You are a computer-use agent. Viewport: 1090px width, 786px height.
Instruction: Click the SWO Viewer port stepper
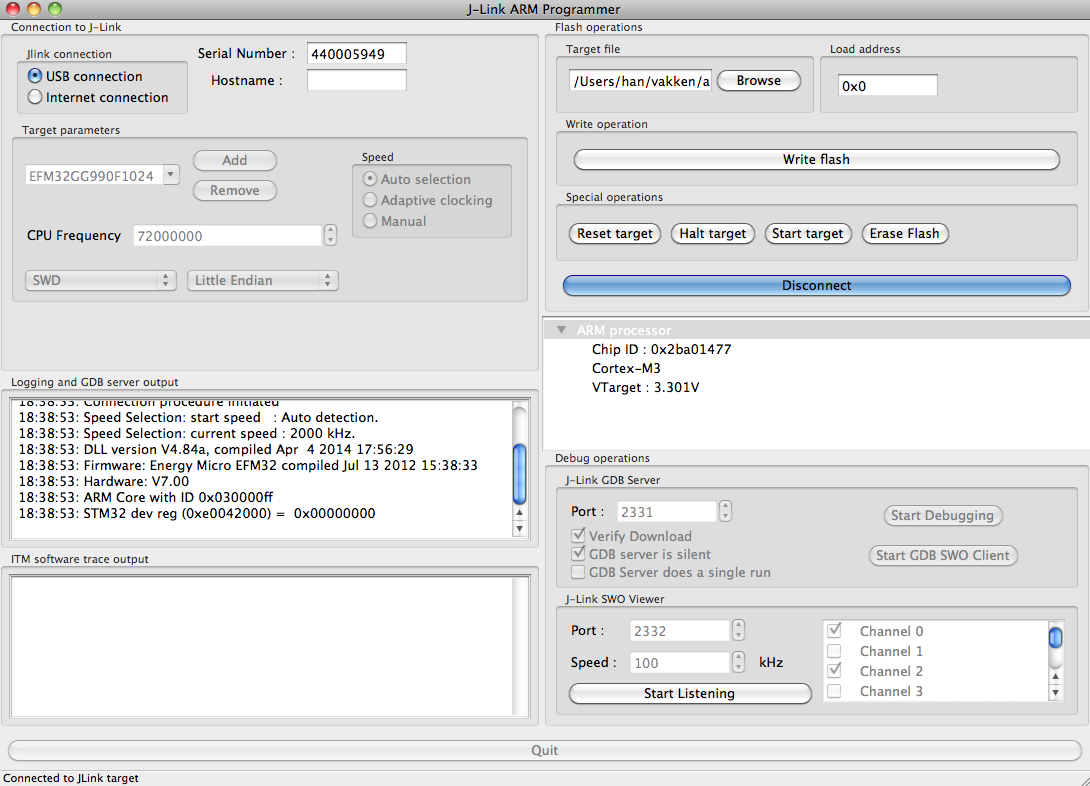point(738,630)
